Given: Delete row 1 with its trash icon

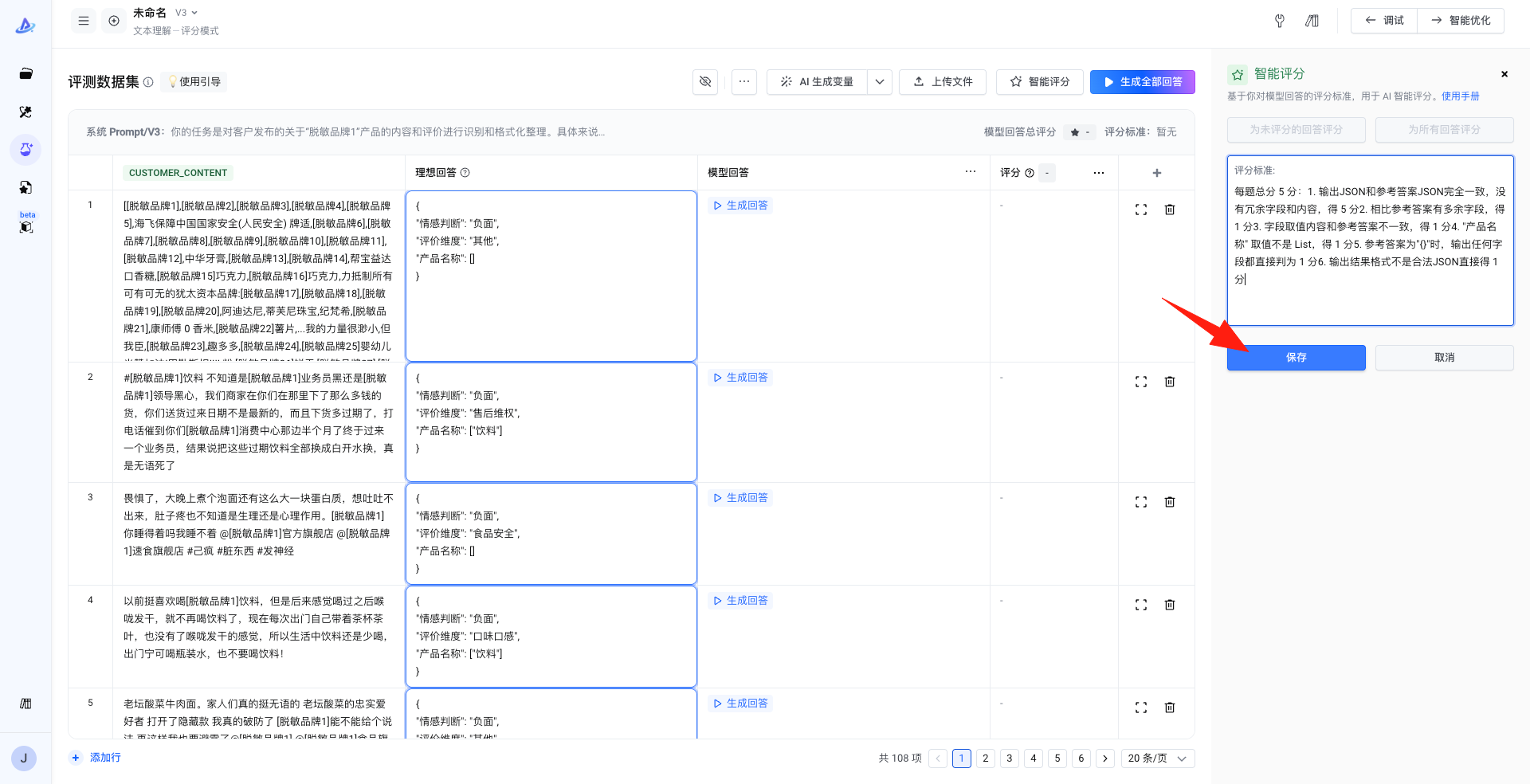Looking at the screenshot, I should coord(1170,210).
